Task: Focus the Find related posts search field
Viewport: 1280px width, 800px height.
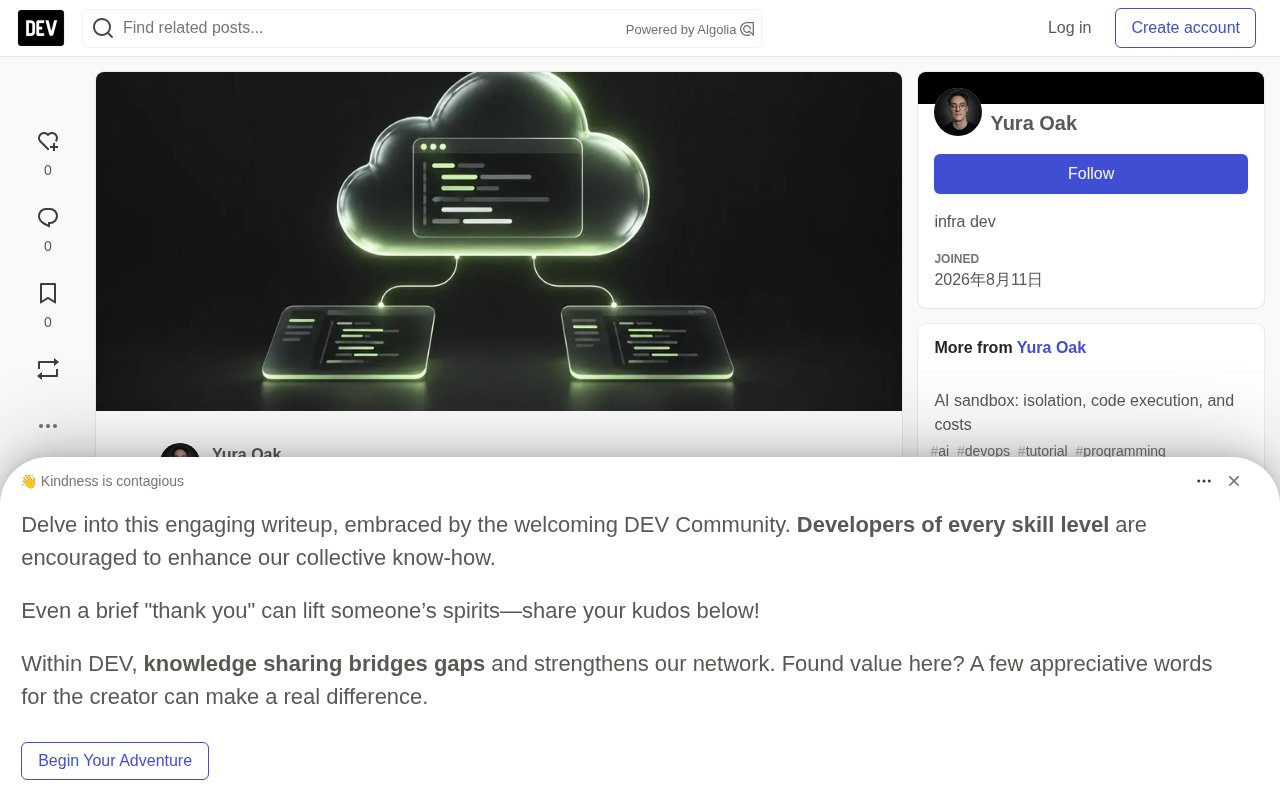Action: click(x=422, y=28)
